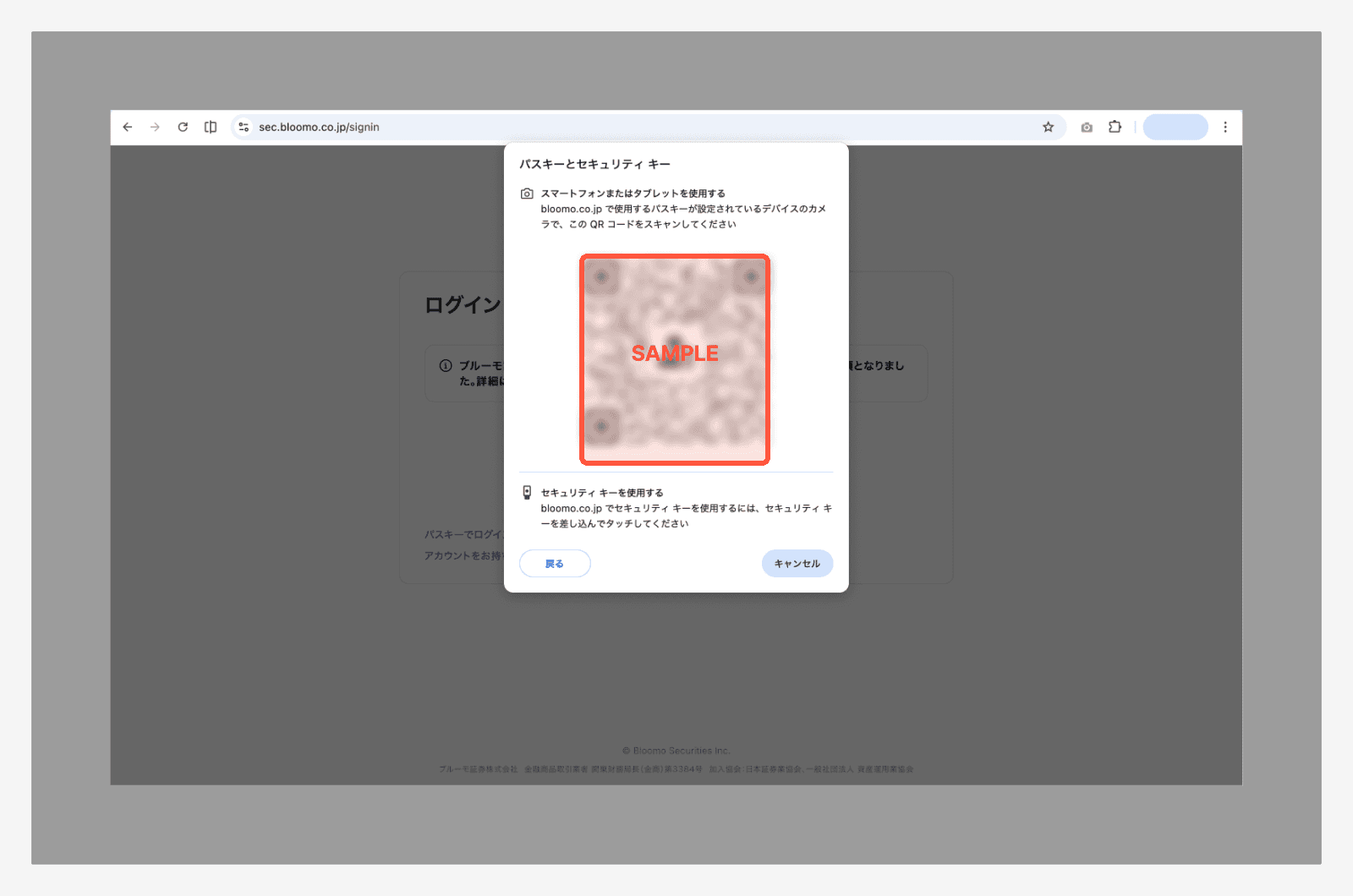Click the ログイン heading on the page
This screenshot has height=896, width=1353.
pos(463,305)
